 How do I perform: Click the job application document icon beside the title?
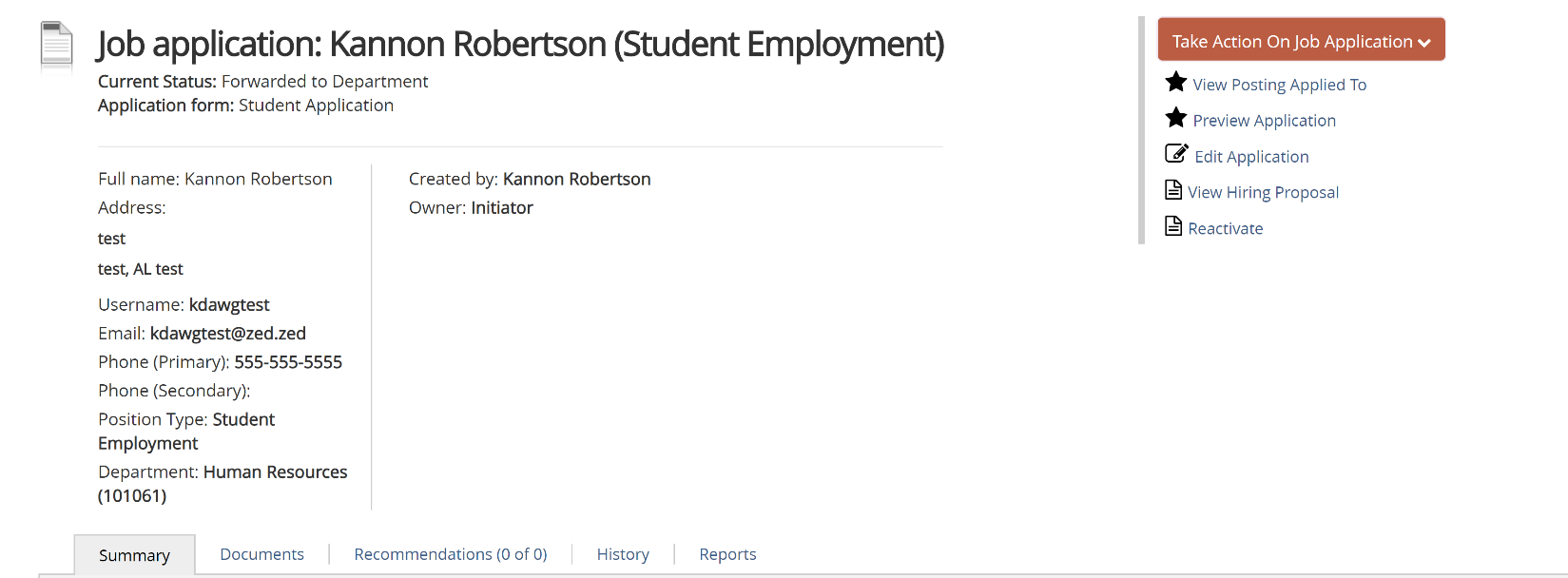[56, 46]
